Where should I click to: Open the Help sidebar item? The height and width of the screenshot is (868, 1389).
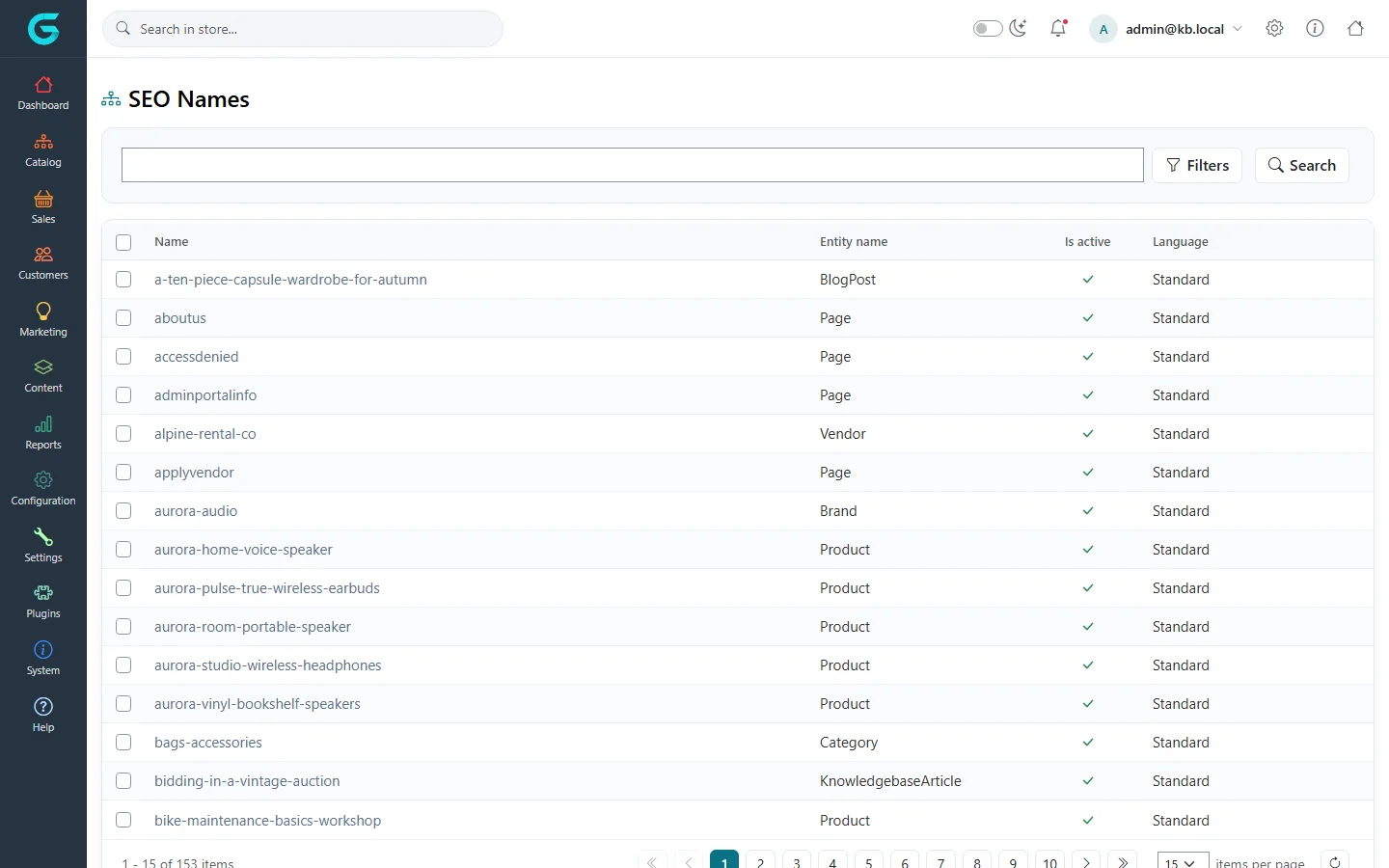[x=43, y=716]
